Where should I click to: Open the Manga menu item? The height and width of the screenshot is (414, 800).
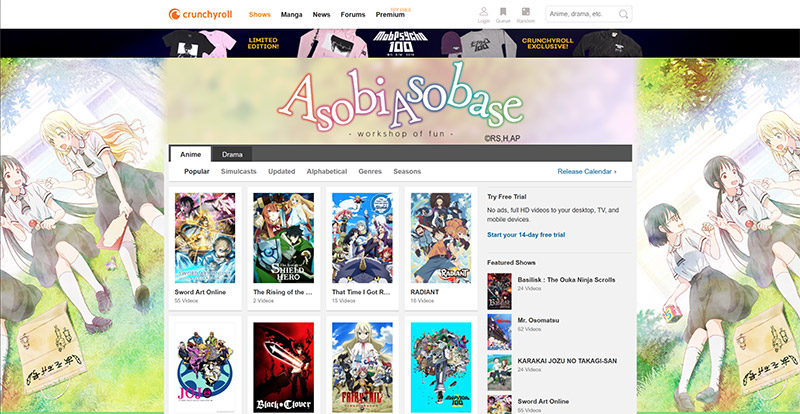(291, 14)
